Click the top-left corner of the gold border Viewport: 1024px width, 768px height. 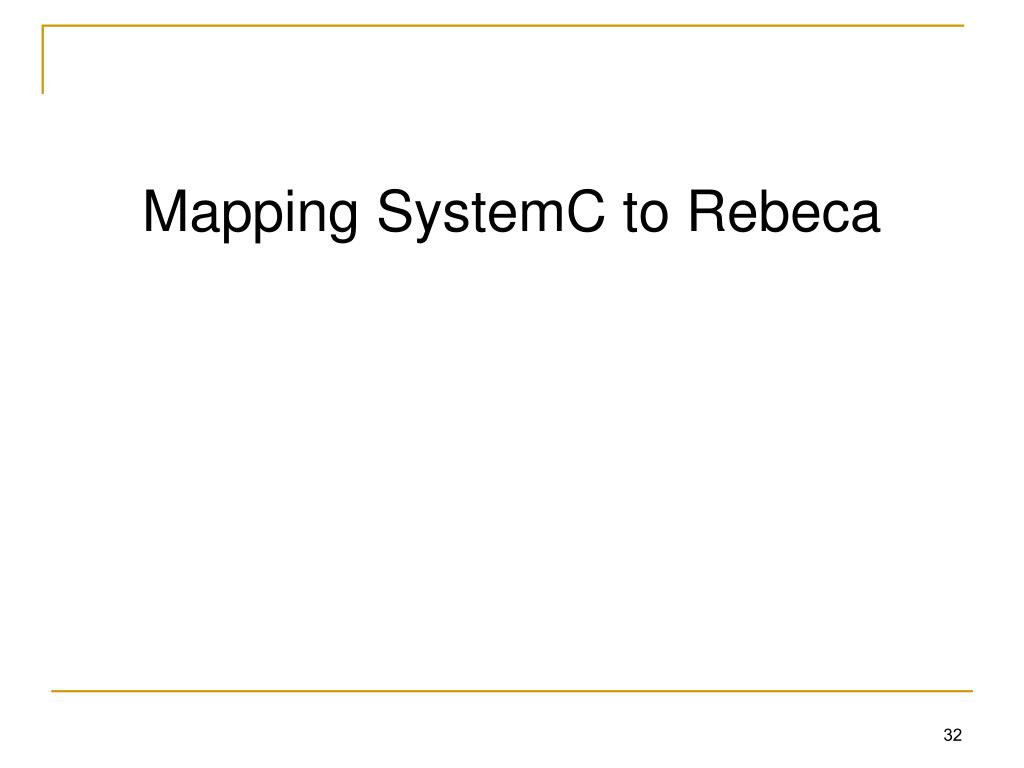click(x=43, y=26)
